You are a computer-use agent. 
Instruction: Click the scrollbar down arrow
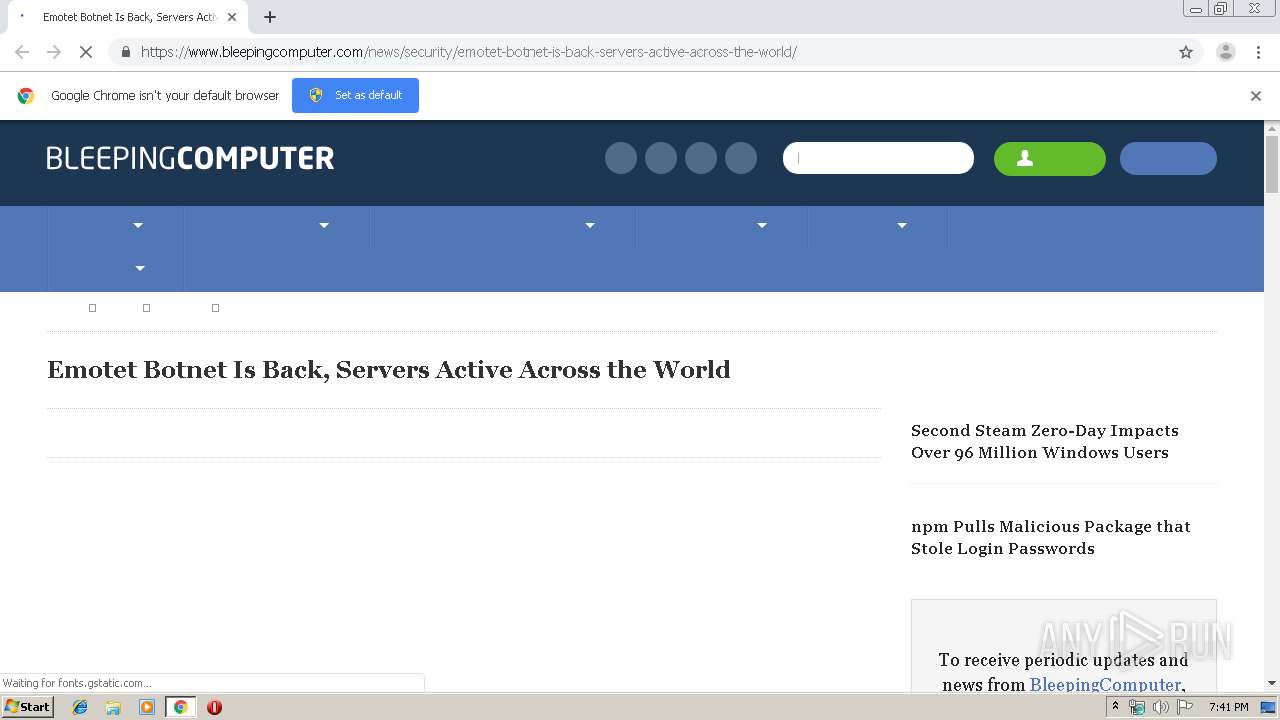pos(1272,683)
